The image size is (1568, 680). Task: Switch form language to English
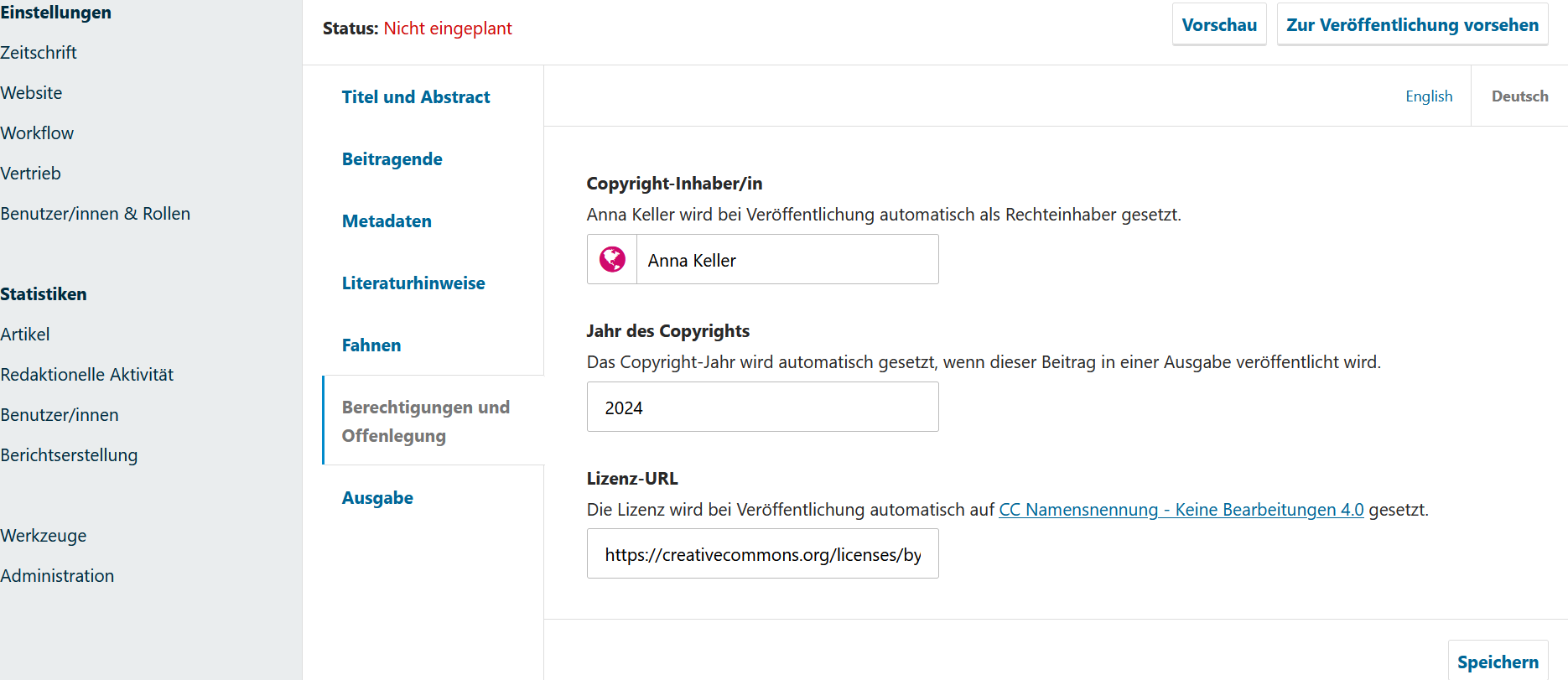tap(1428, 96)
